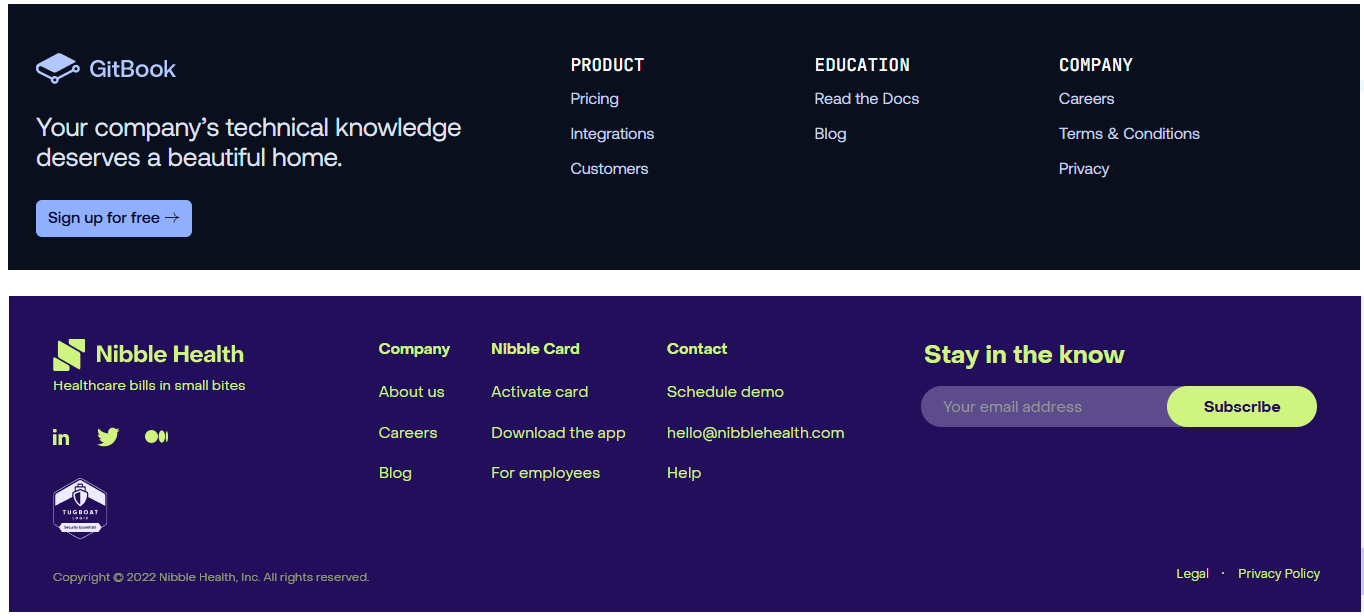Open the Pricing page under Product
1364x616 pixels.
(594, 98)
